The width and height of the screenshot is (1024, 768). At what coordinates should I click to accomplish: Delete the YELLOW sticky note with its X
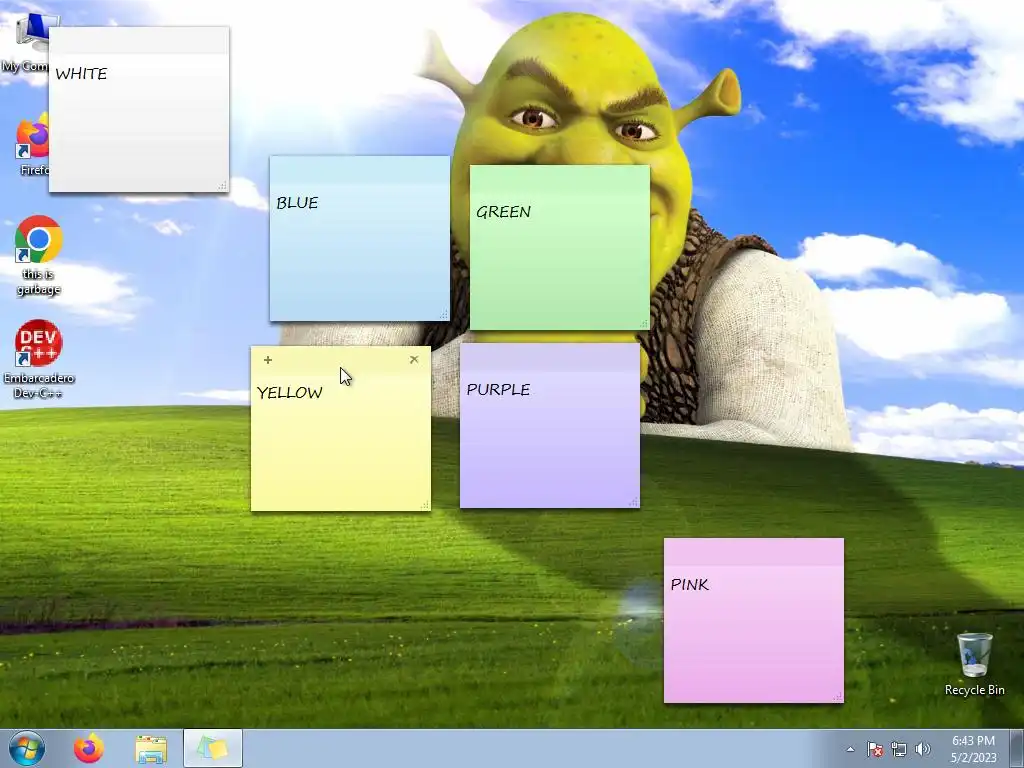click(414, 359)
